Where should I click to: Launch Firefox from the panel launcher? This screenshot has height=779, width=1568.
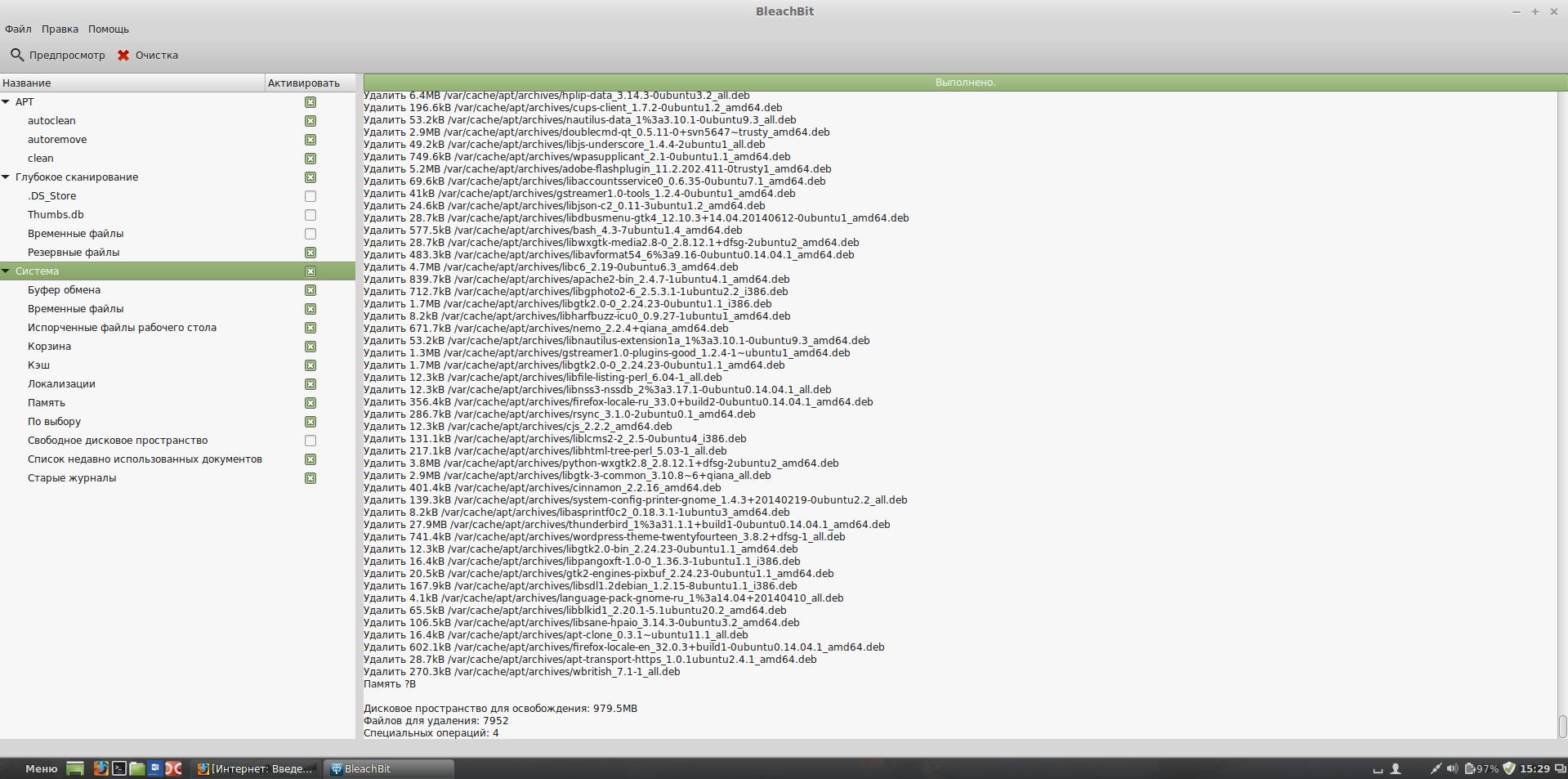click(101, 768)
